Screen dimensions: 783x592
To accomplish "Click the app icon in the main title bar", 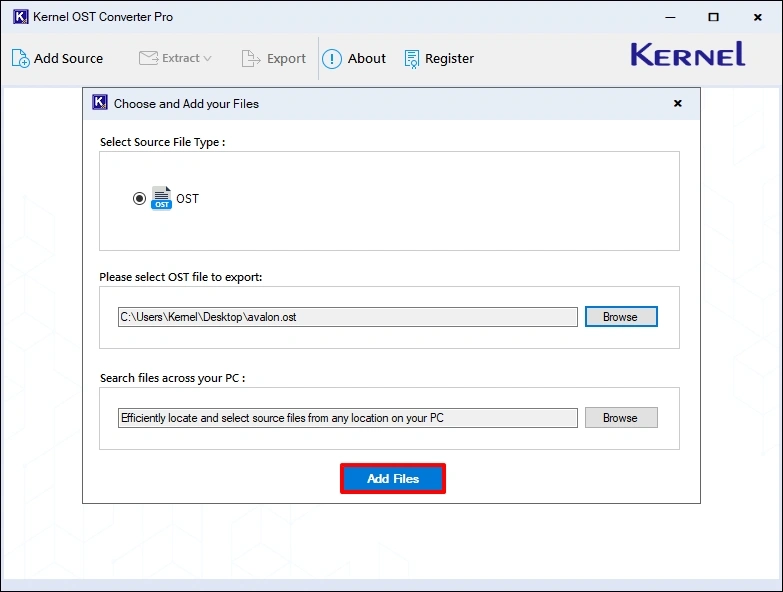I will pyautogui.click(x=20, y=17).
